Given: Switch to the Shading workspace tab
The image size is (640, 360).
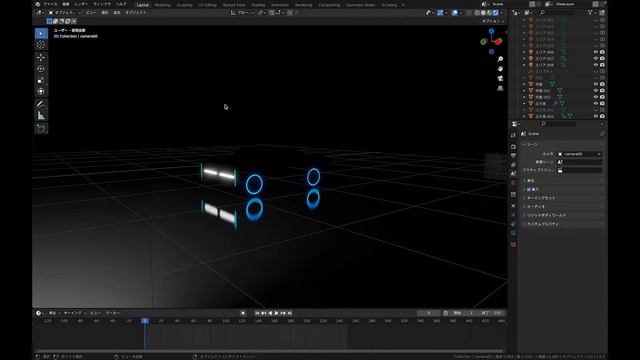Looking at the screenshot, I should tap(258, 5).
